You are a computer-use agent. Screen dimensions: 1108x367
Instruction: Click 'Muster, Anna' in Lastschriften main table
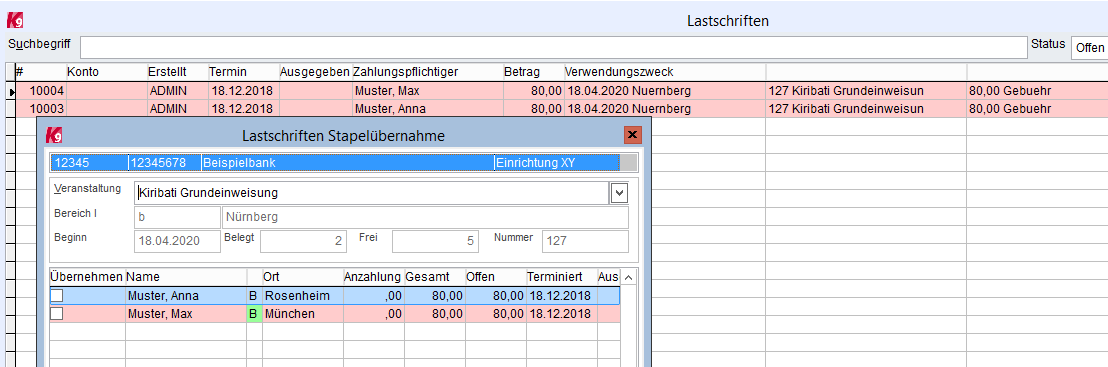pyautogui.click(x=389, y=109)
